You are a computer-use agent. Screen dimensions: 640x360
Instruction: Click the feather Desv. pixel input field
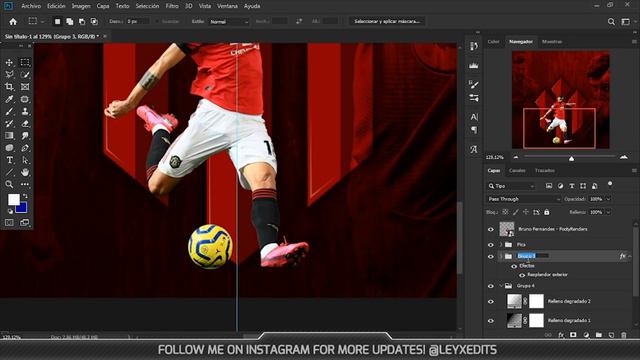point(138,21)
